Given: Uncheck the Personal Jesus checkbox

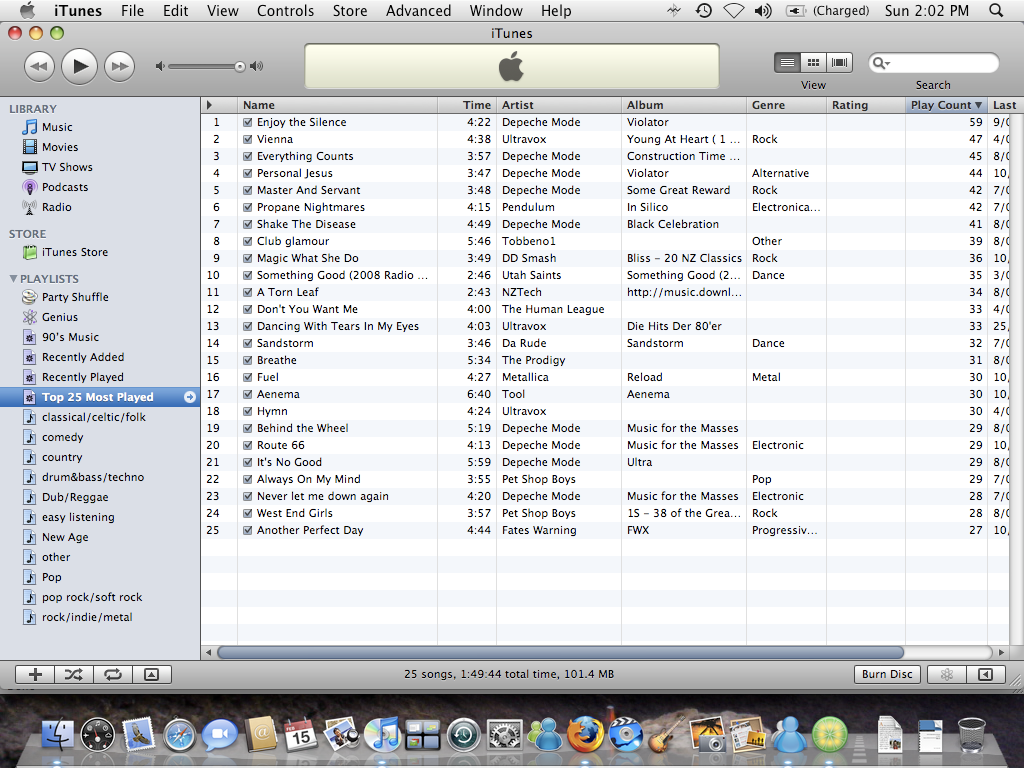Looking at the screenshot, I should [248, 173].
